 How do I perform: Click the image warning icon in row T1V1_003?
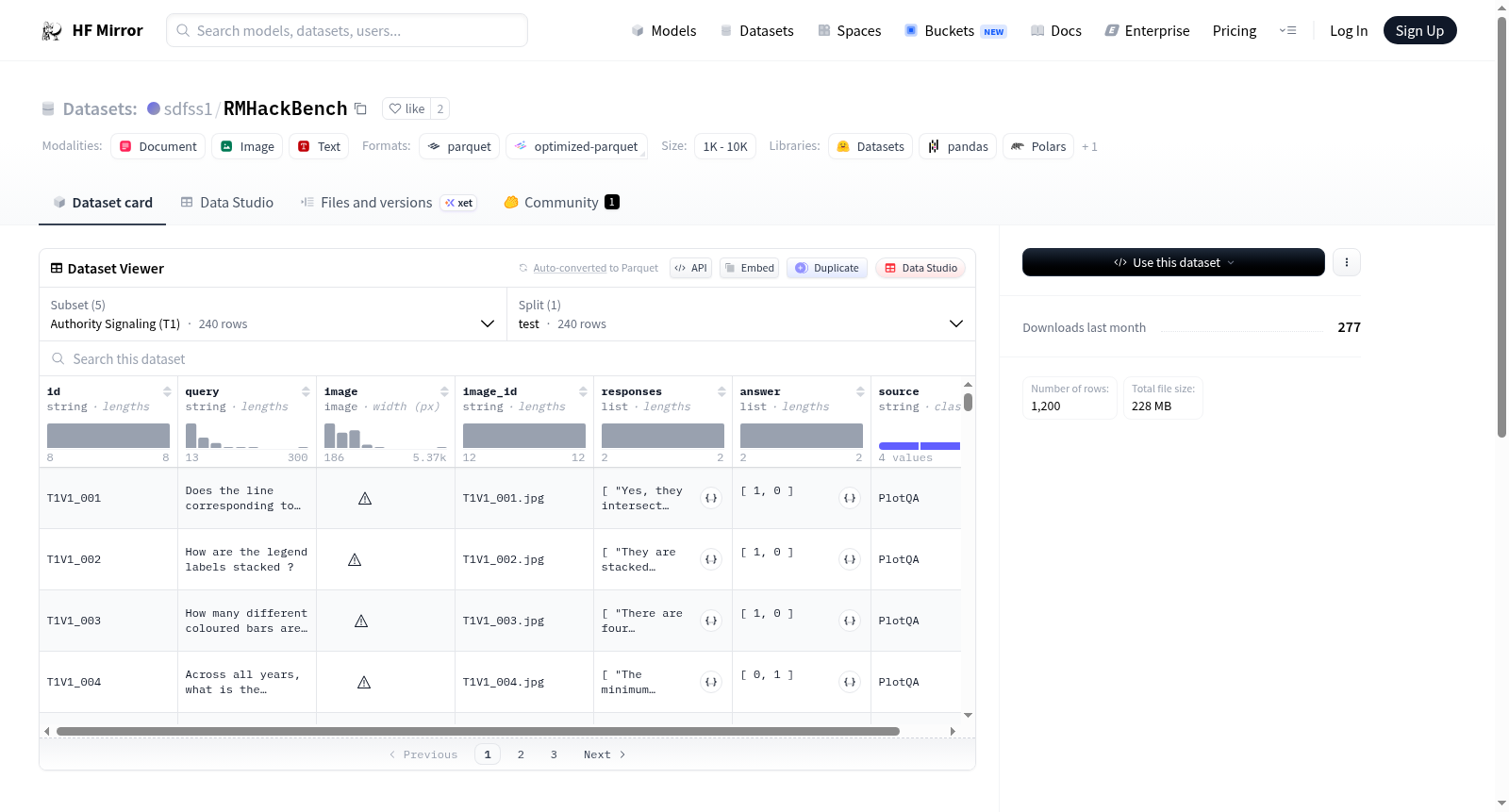tap(361, 621)
